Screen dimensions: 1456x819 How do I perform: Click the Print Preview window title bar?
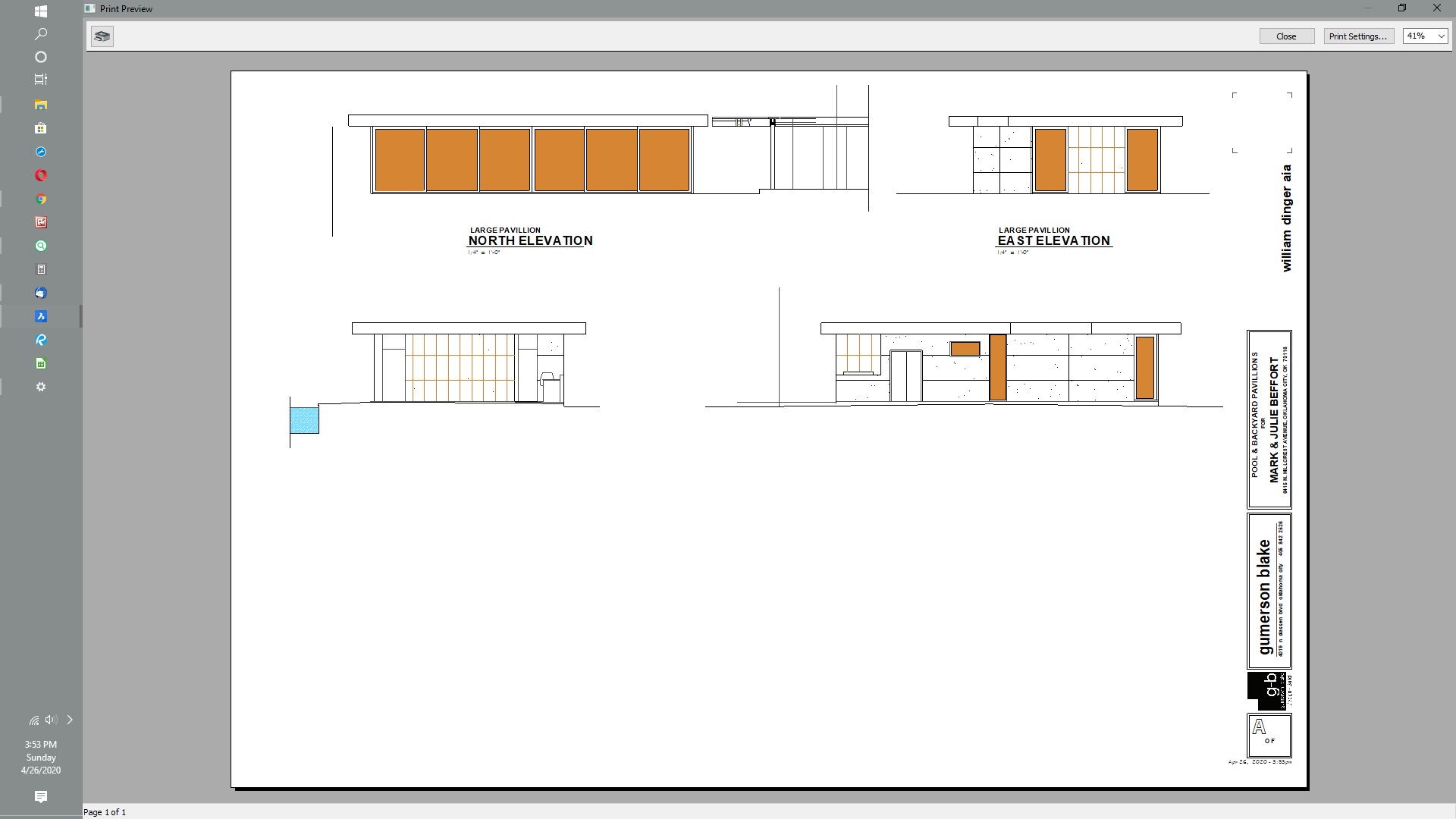pyautogui.click(x=126, y=8)
